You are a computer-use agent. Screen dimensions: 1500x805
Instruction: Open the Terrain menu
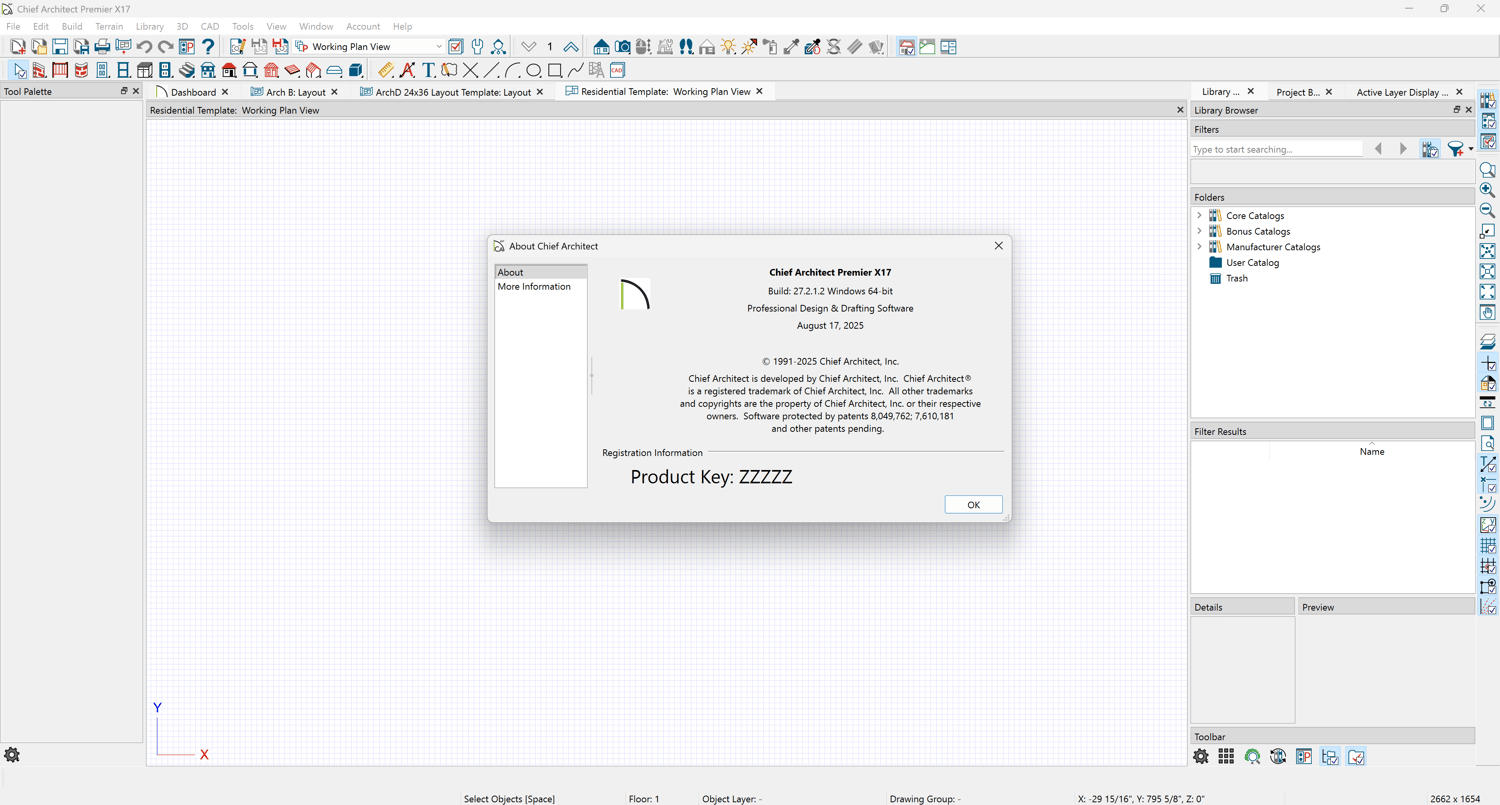point(109,26)
